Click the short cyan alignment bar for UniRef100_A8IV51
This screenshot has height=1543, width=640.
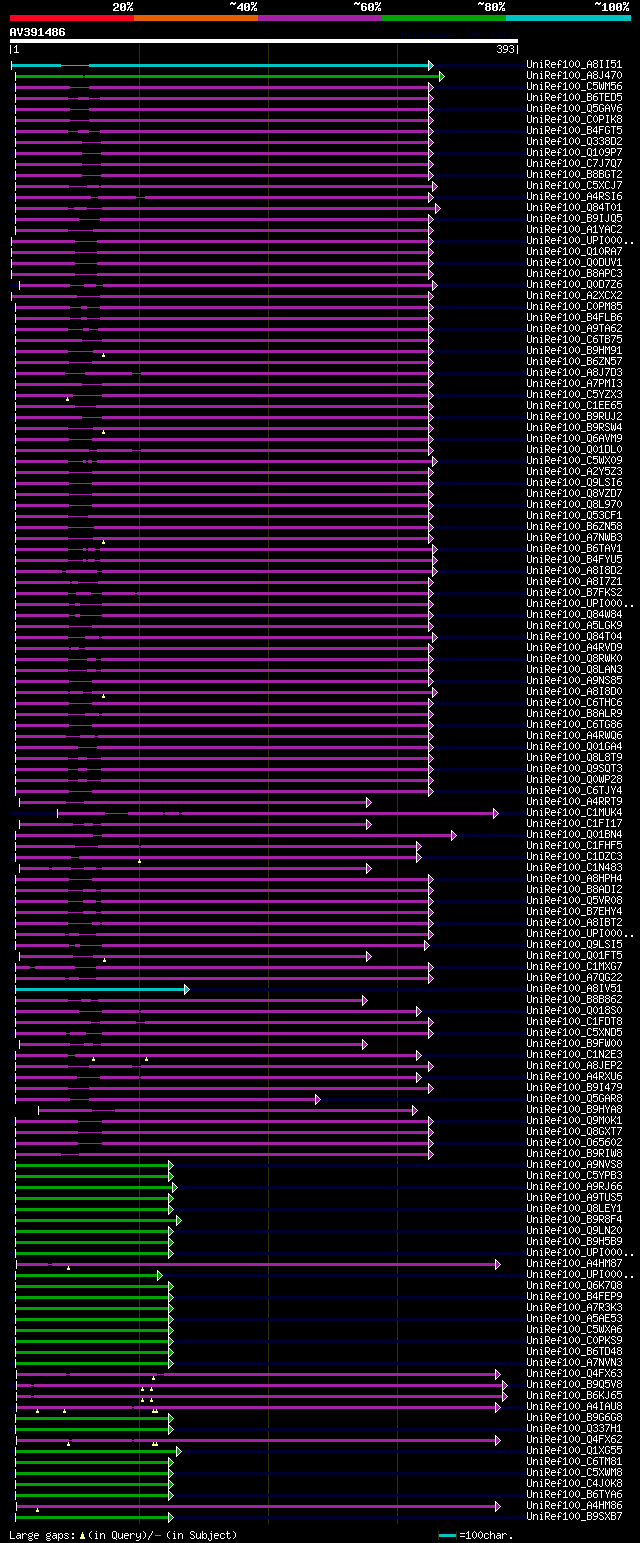(x=100, y=989)
